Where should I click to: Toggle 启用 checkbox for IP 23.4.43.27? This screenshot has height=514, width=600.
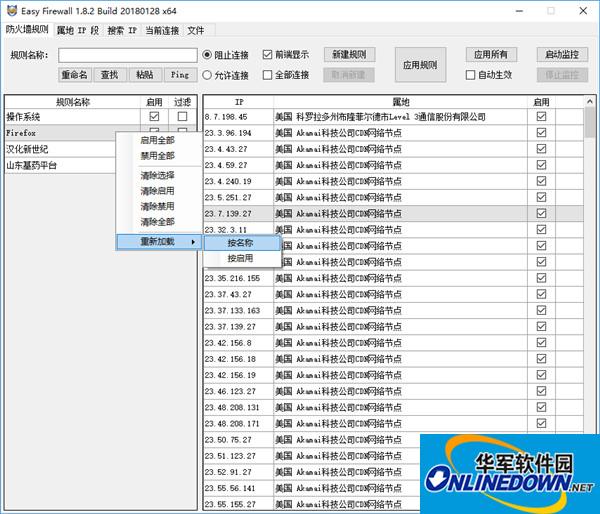pos(541,148)
